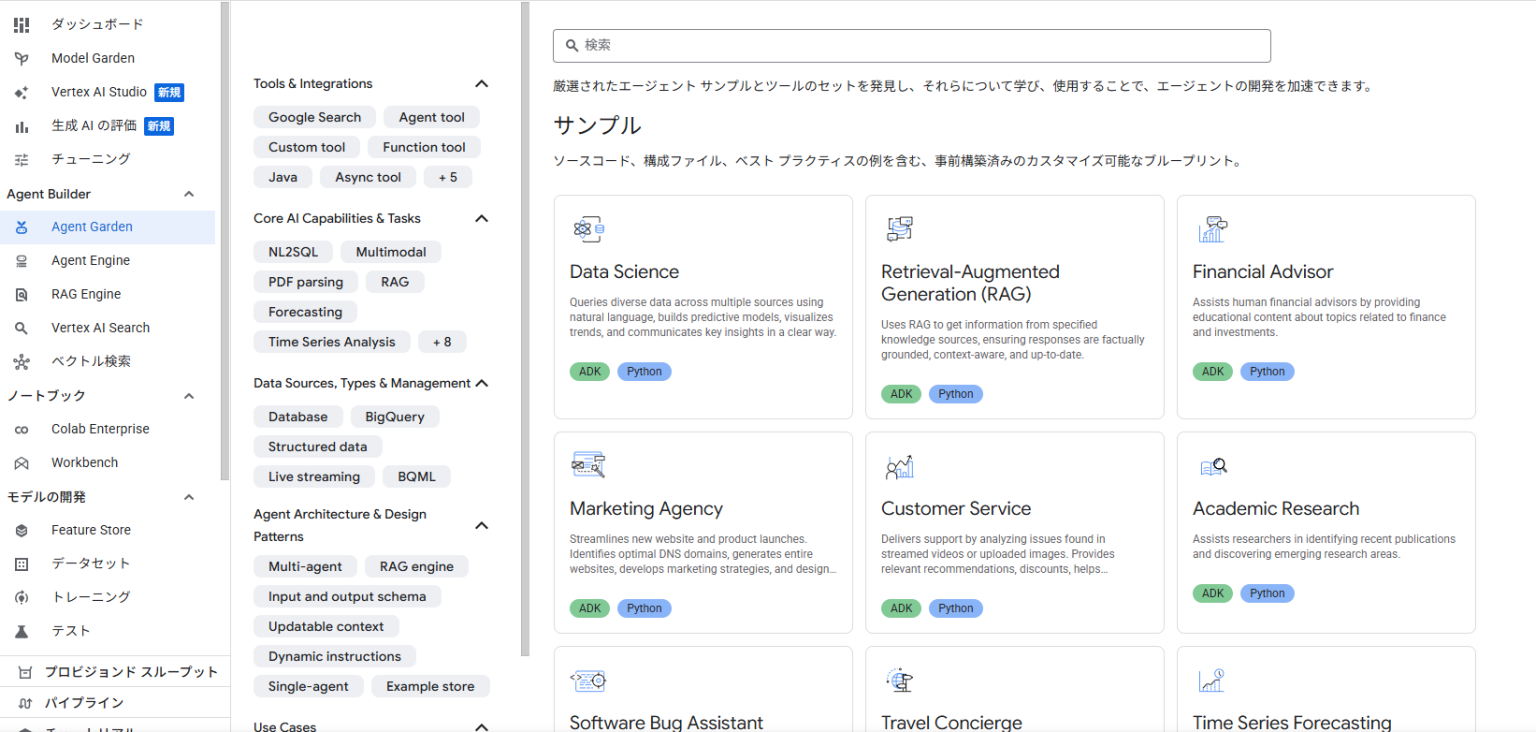Image resolution: width=1536 pixels, height=732 pixels.
Task: Click the Financial Advisor card icon
Action: (1213, 229)
